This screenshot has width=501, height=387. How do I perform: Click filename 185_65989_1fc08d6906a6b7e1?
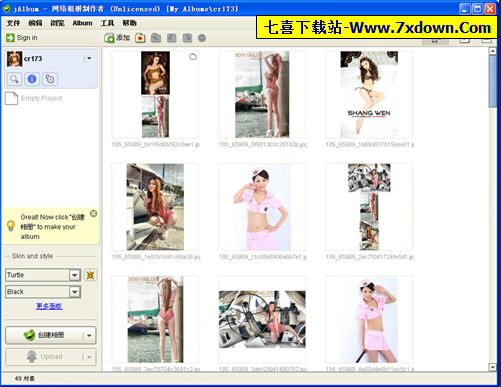coord(263,257)
